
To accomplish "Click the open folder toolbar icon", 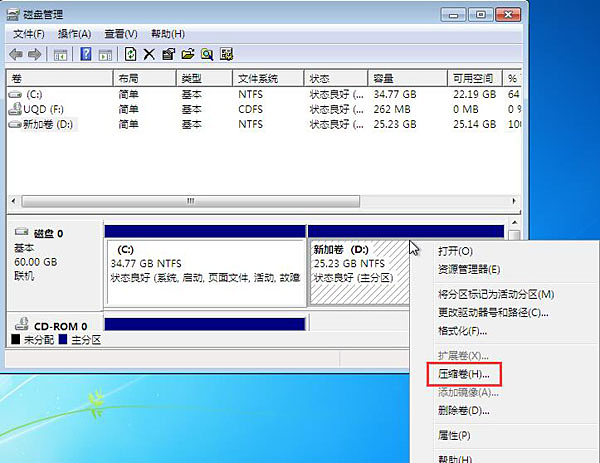I will point(187,54).
